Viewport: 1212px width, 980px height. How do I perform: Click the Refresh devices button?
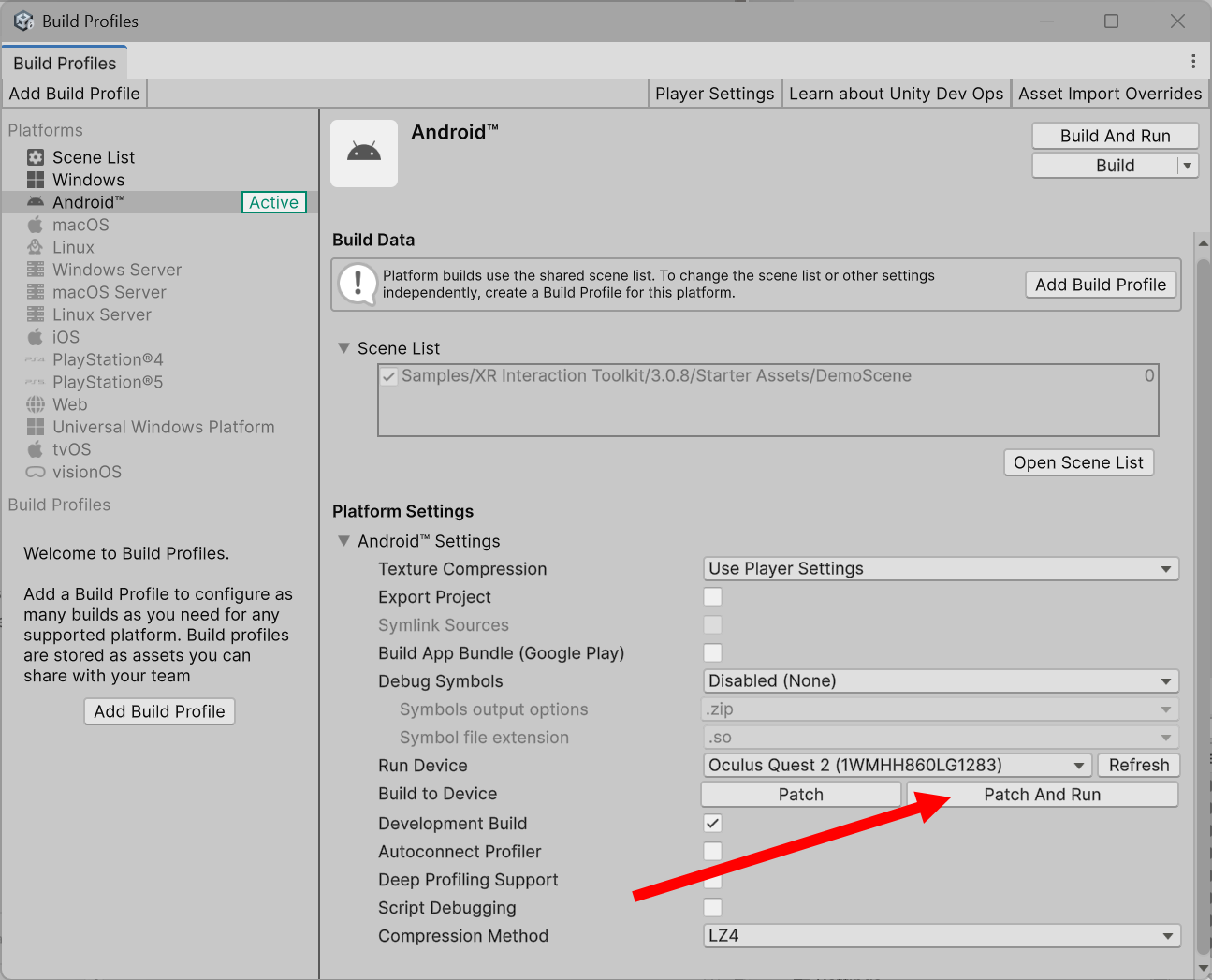coord(1139,766)
